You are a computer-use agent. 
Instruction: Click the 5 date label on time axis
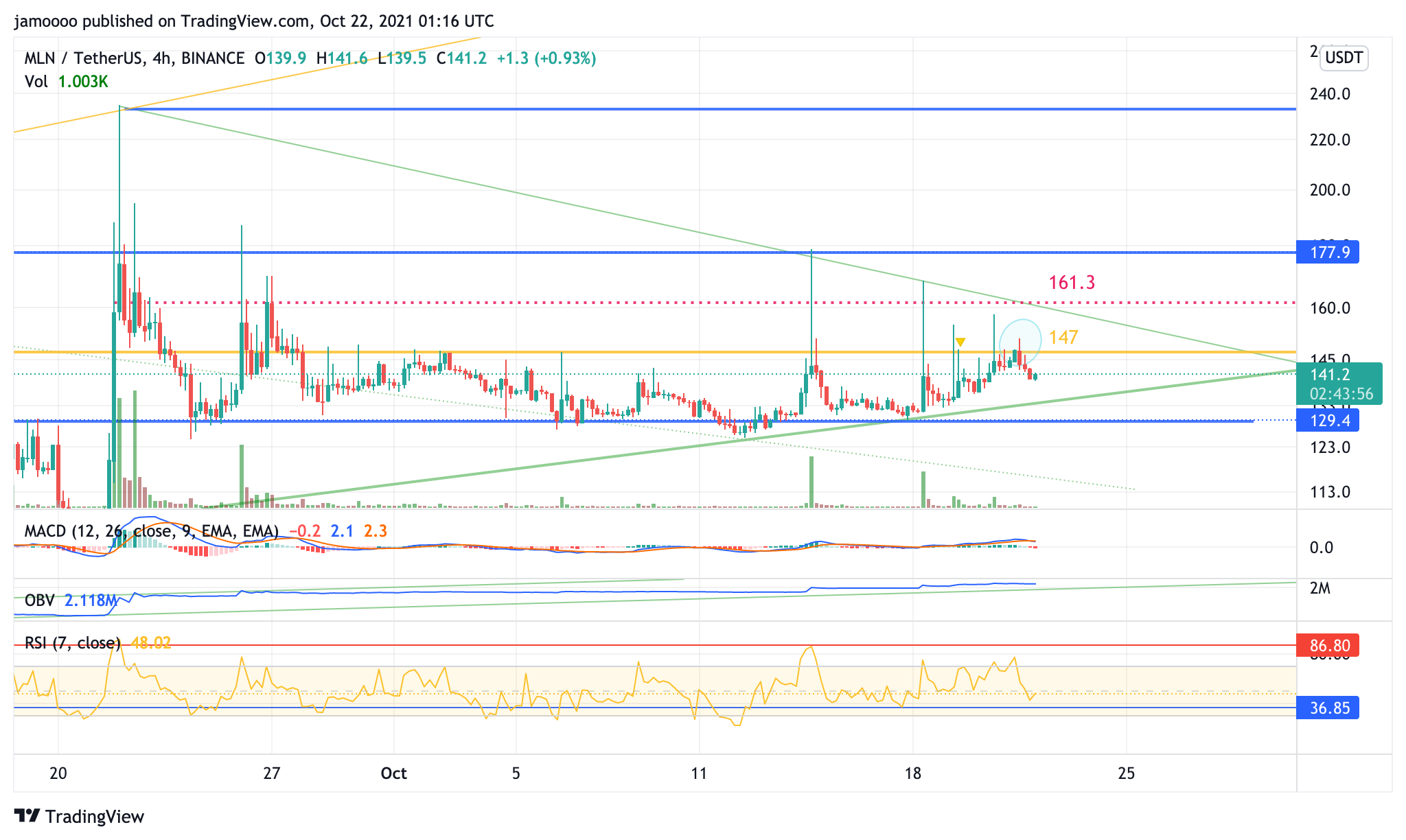pos(516,773)
